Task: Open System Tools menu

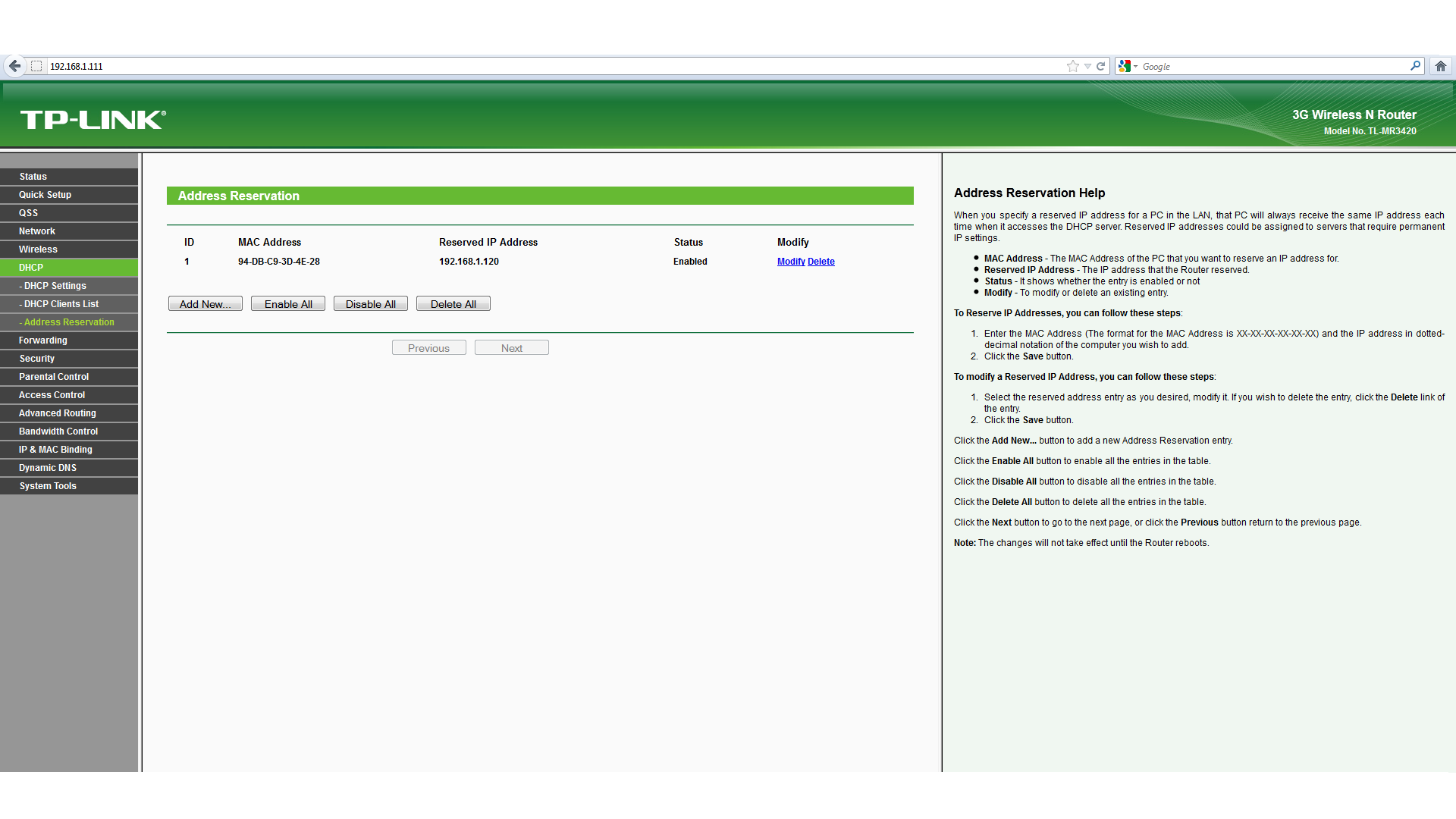Action: (48, 486)
